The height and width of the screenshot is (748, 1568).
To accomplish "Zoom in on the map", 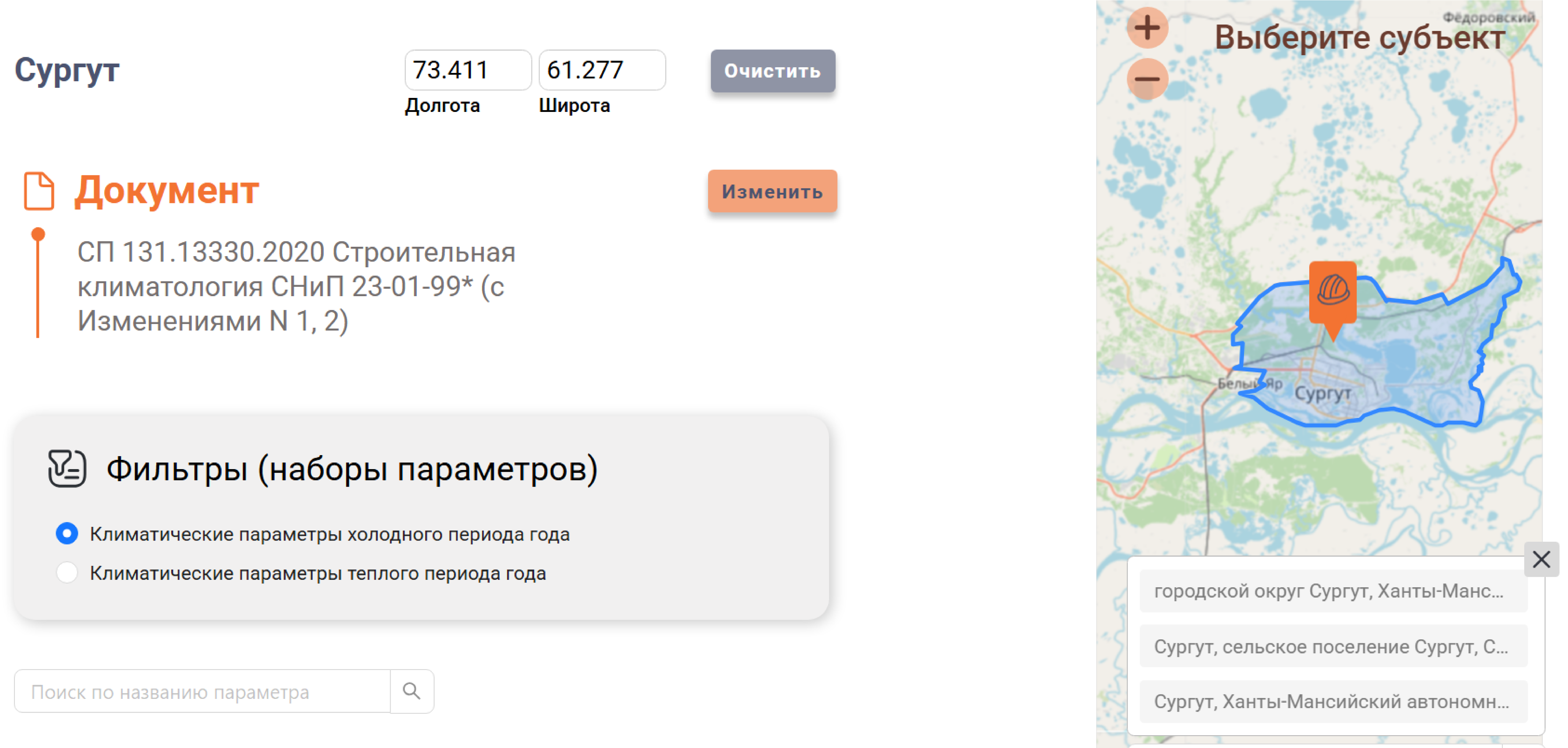I will point(1147,27).
